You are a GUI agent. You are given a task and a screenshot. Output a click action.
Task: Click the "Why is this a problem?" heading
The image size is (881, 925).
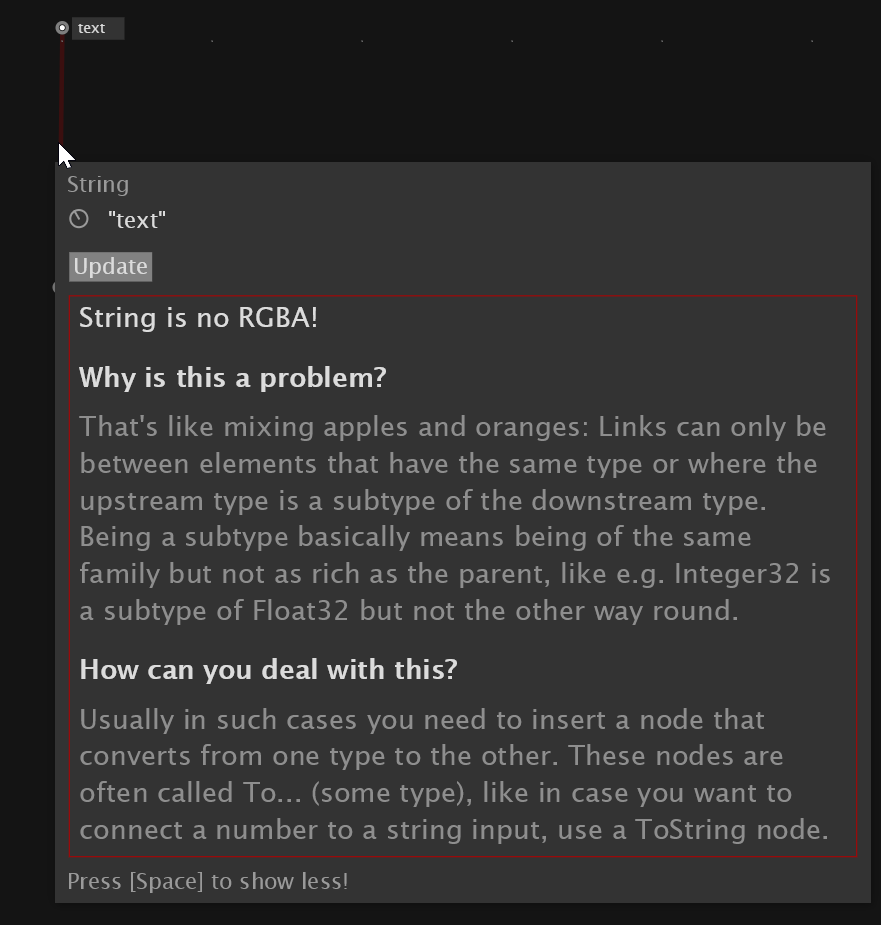click(233, 378)
